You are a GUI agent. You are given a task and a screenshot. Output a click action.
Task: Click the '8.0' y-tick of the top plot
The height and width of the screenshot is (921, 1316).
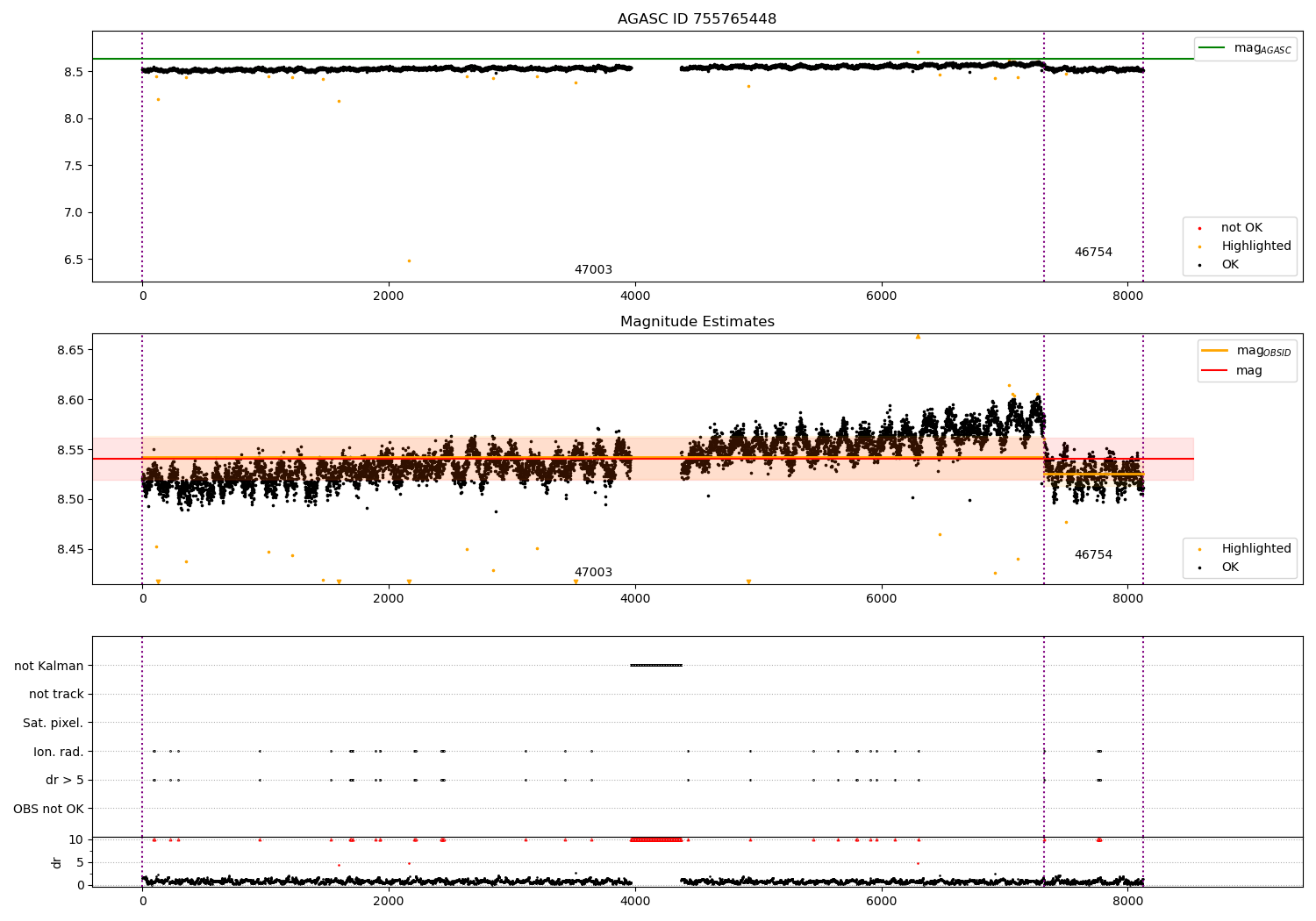[74, 119]
